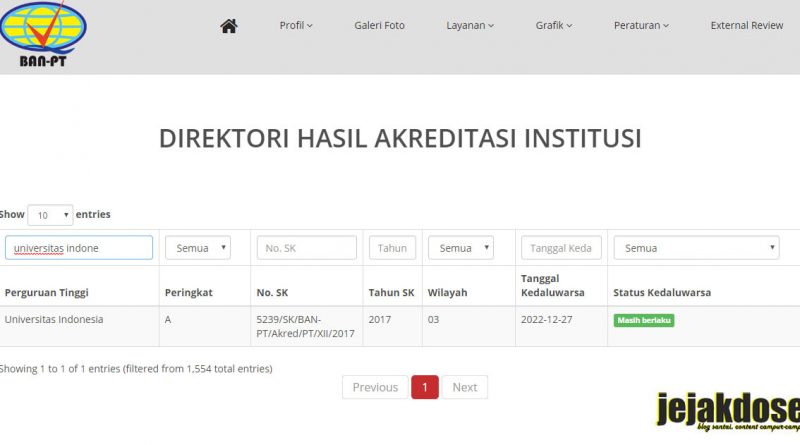Sort by No. SK column header
The width and height of the screenshot is (800, 445).
pos(272,292)
